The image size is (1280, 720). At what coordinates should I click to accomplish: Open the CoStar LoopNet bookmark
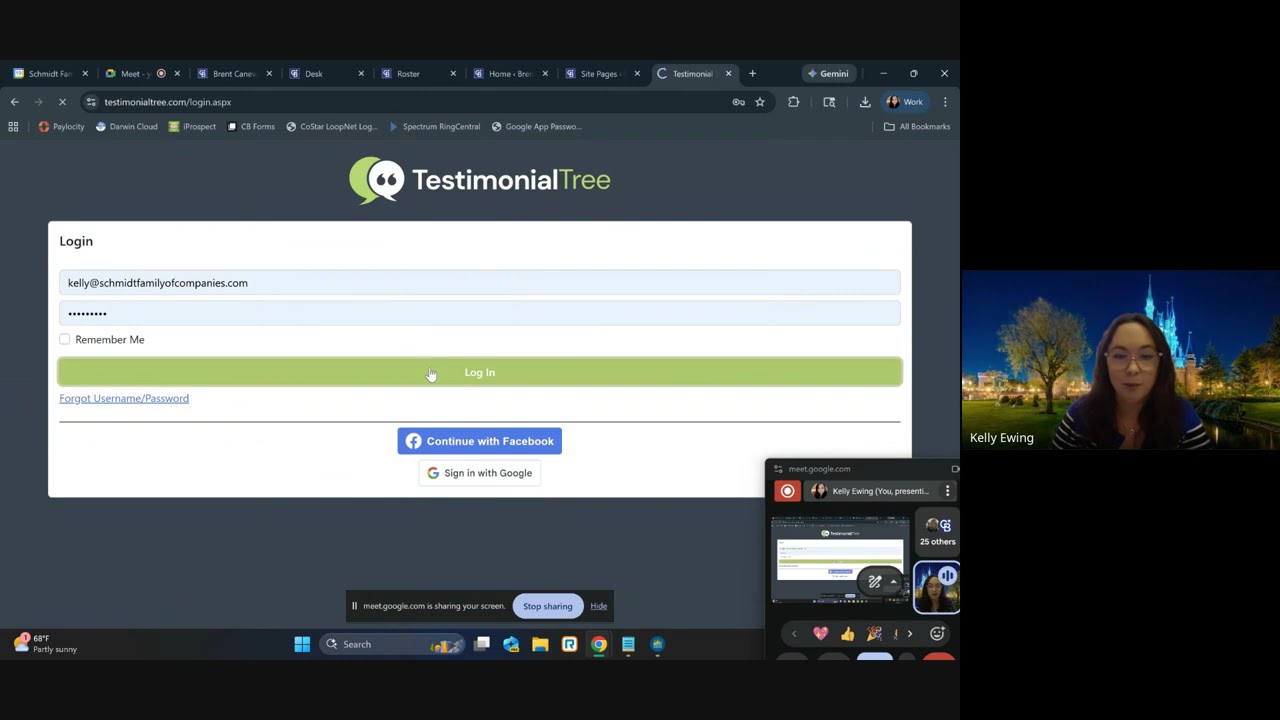pos(331,127)
